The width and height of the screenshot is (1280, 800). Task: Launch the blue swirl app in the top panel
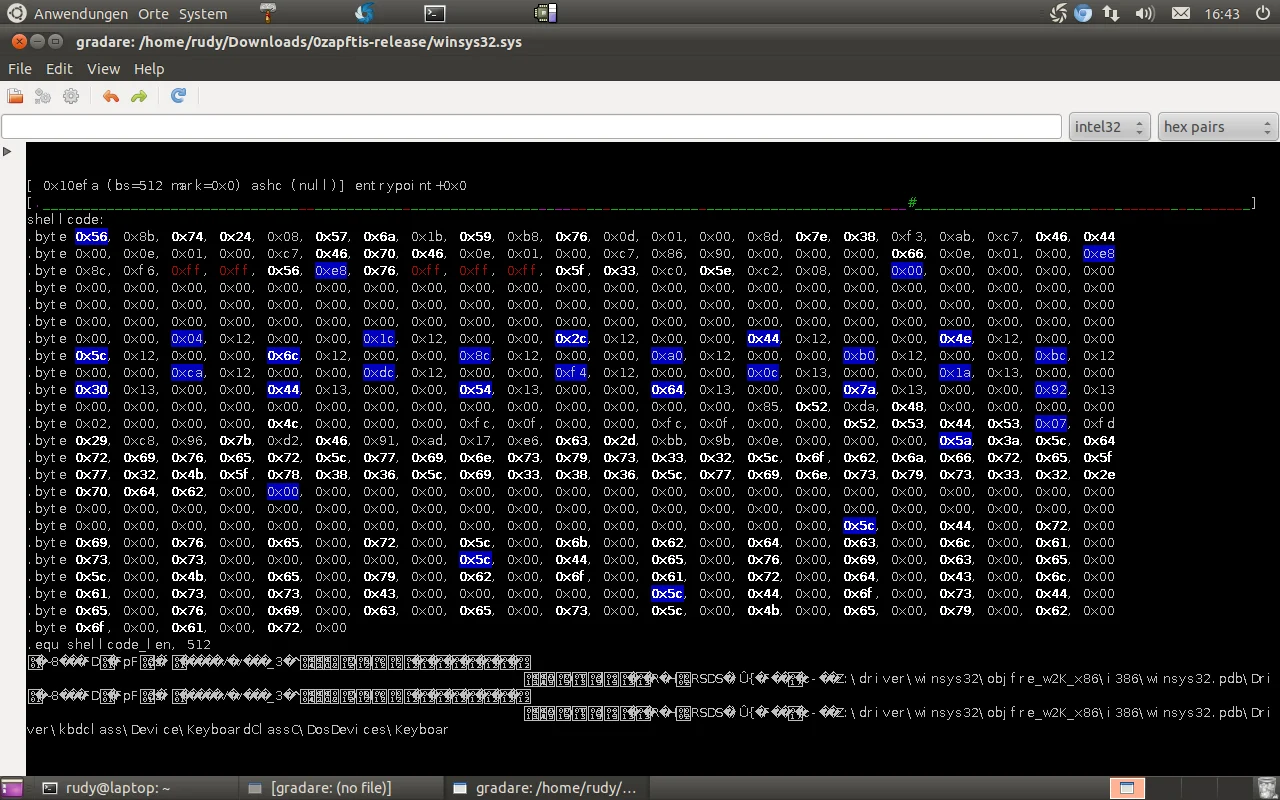point(364,13)
